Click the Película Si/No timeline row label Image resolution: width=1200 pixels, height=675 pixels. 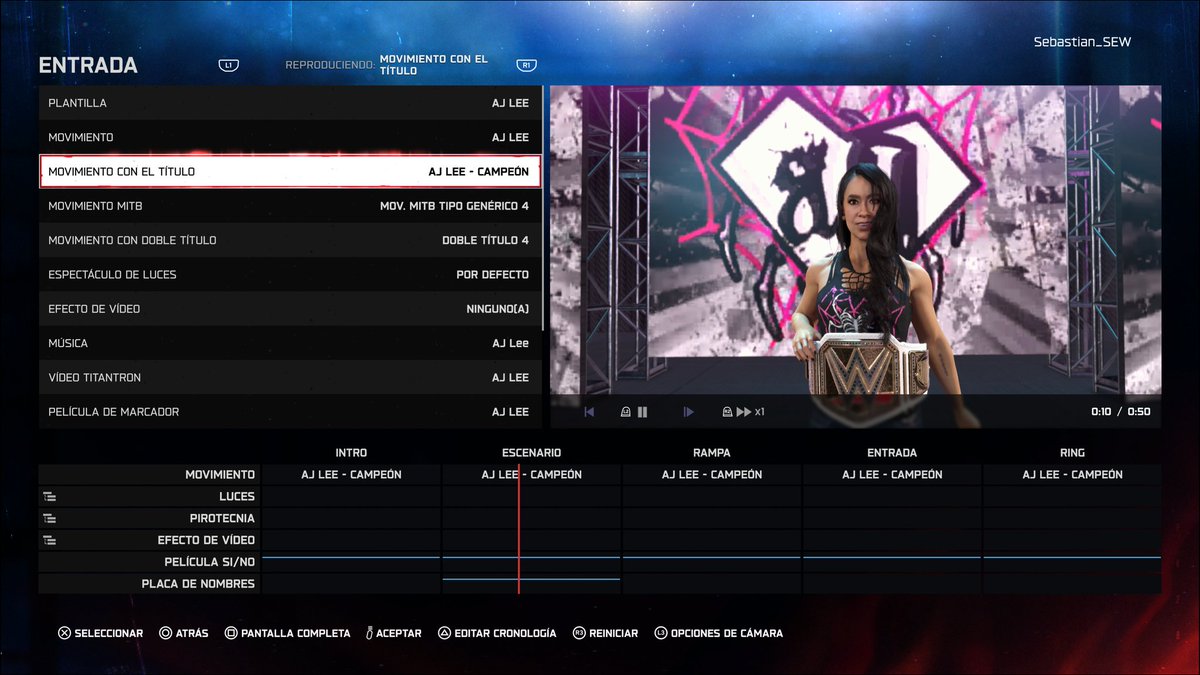[209, 562]
